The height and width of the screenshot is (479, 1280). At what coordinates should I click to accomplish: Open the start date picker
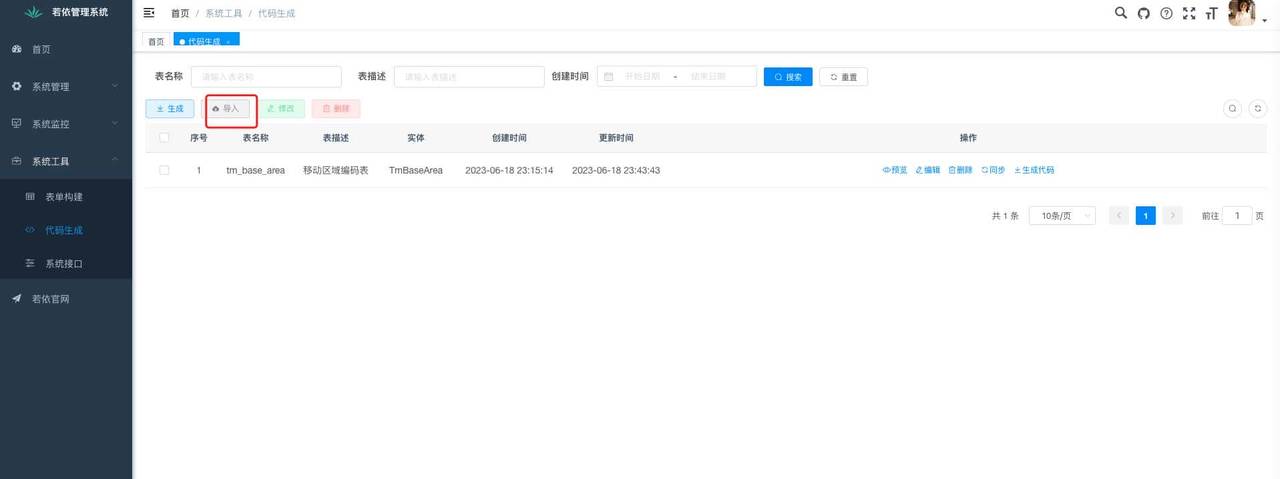click(x=643, y=77)
